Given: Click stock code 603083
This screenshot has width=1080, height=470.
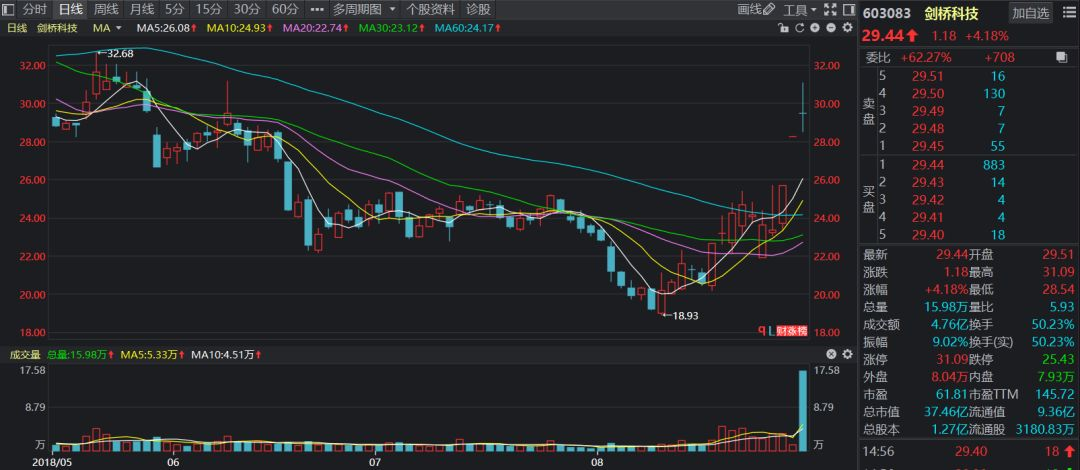Looking at the screenshot, I should tap(886, 13).
